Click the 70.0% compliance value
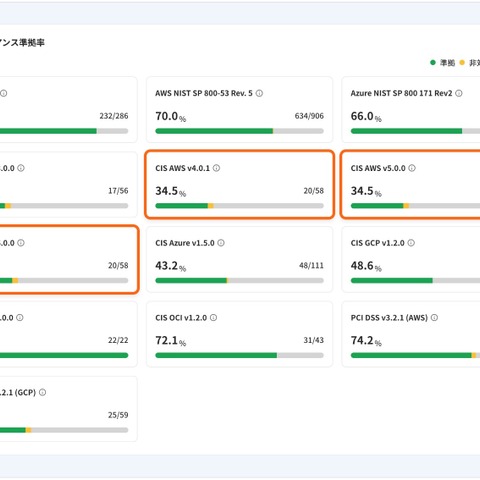This screenshot has height=480, width=480. coord(171,116)
